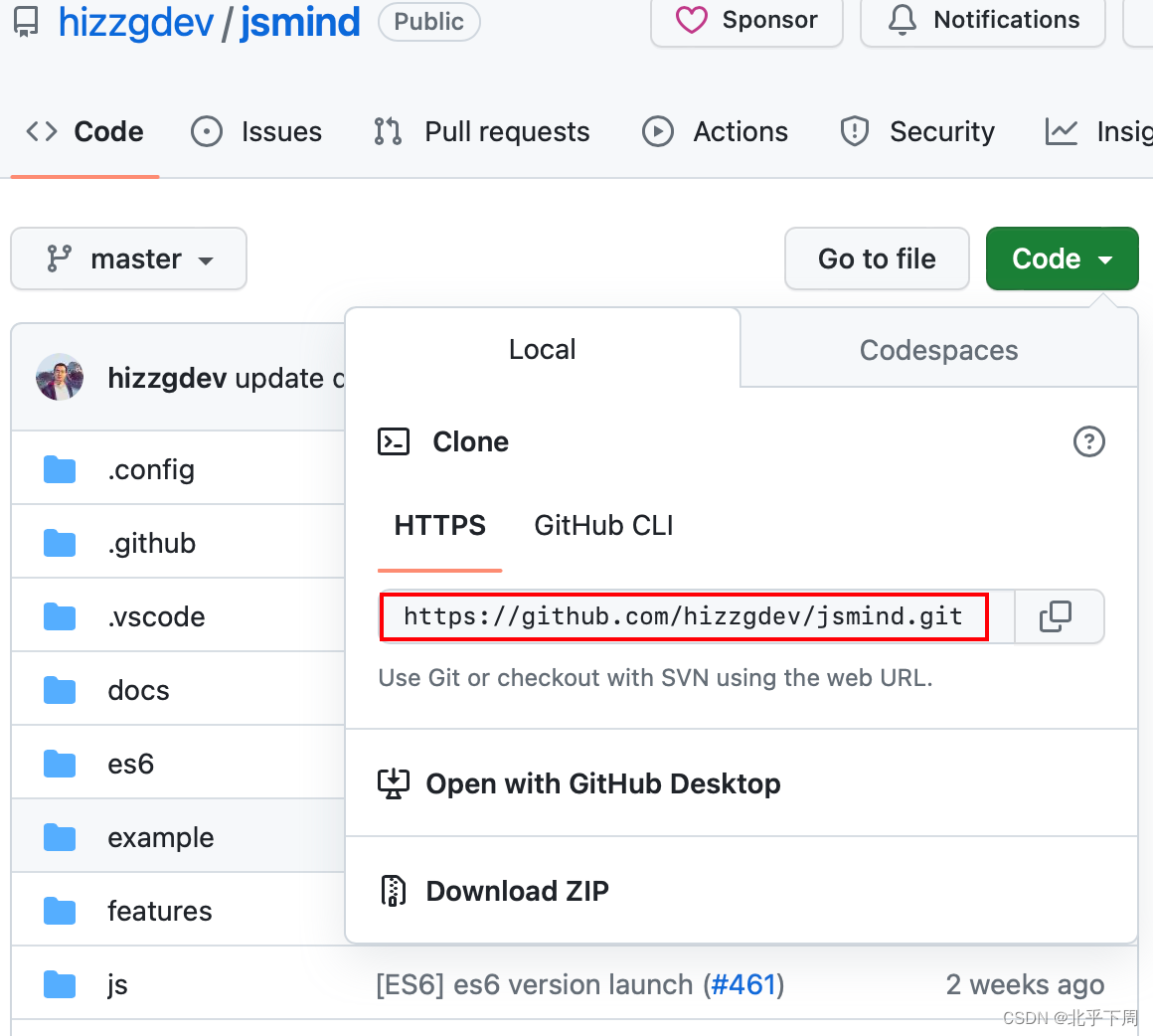Click the Security shield icon

(x=855, y=131)
